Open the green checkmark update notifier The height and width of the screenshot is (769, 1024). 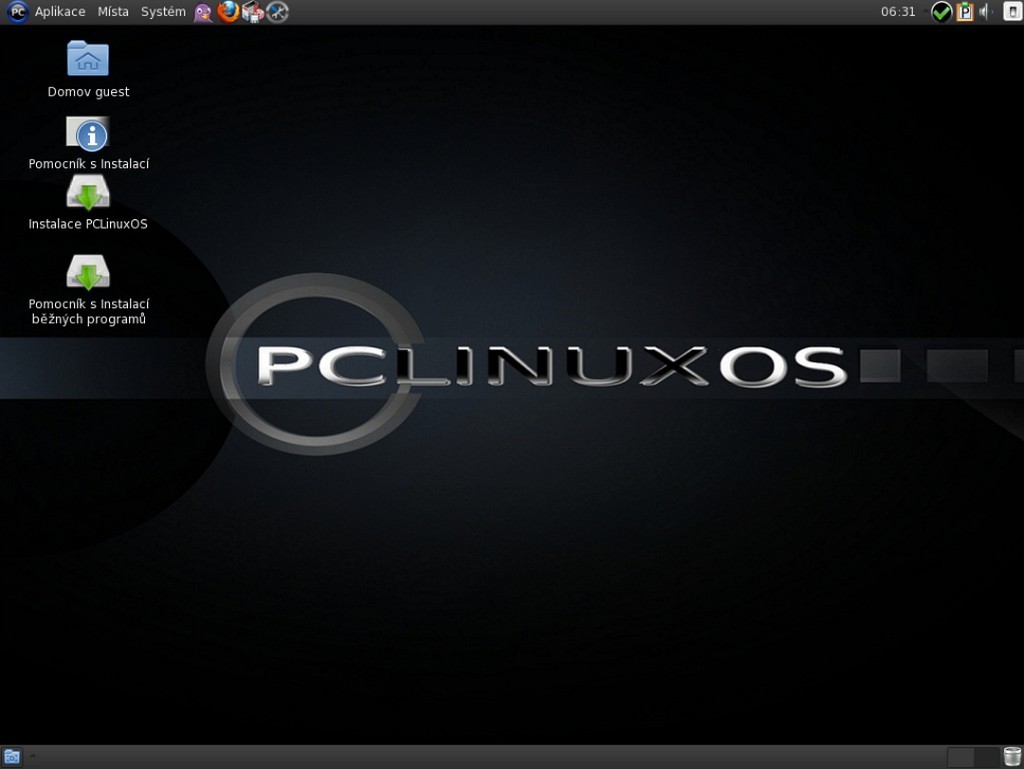[x=941, y=12]
